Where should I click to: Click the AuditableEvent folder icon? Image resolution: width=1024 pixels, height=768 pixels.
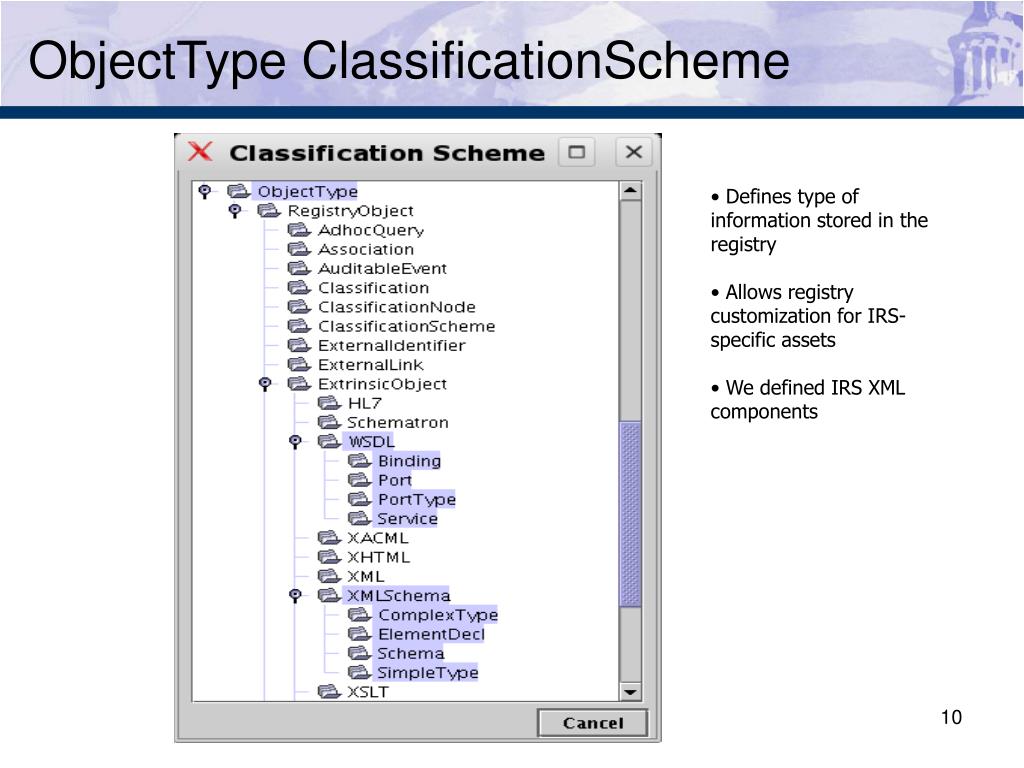click(x=298, y=268)
